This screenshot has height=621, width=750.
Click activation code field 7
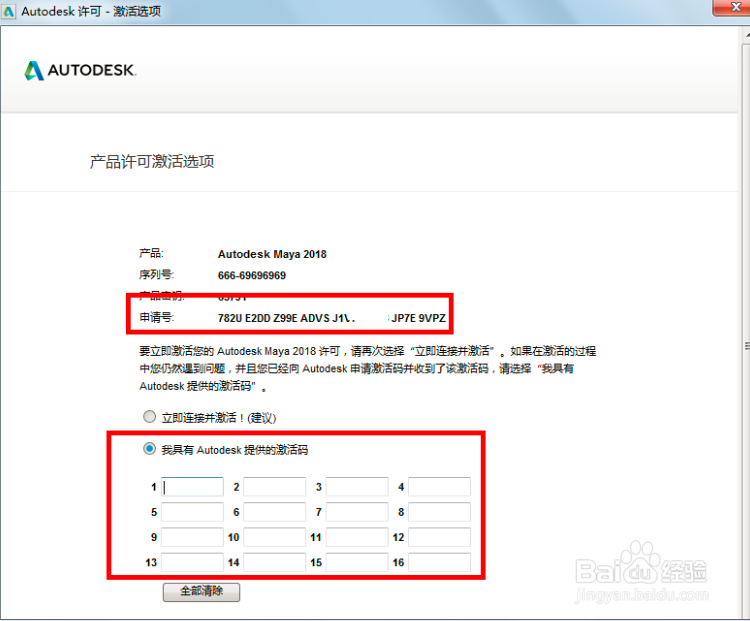357,512
